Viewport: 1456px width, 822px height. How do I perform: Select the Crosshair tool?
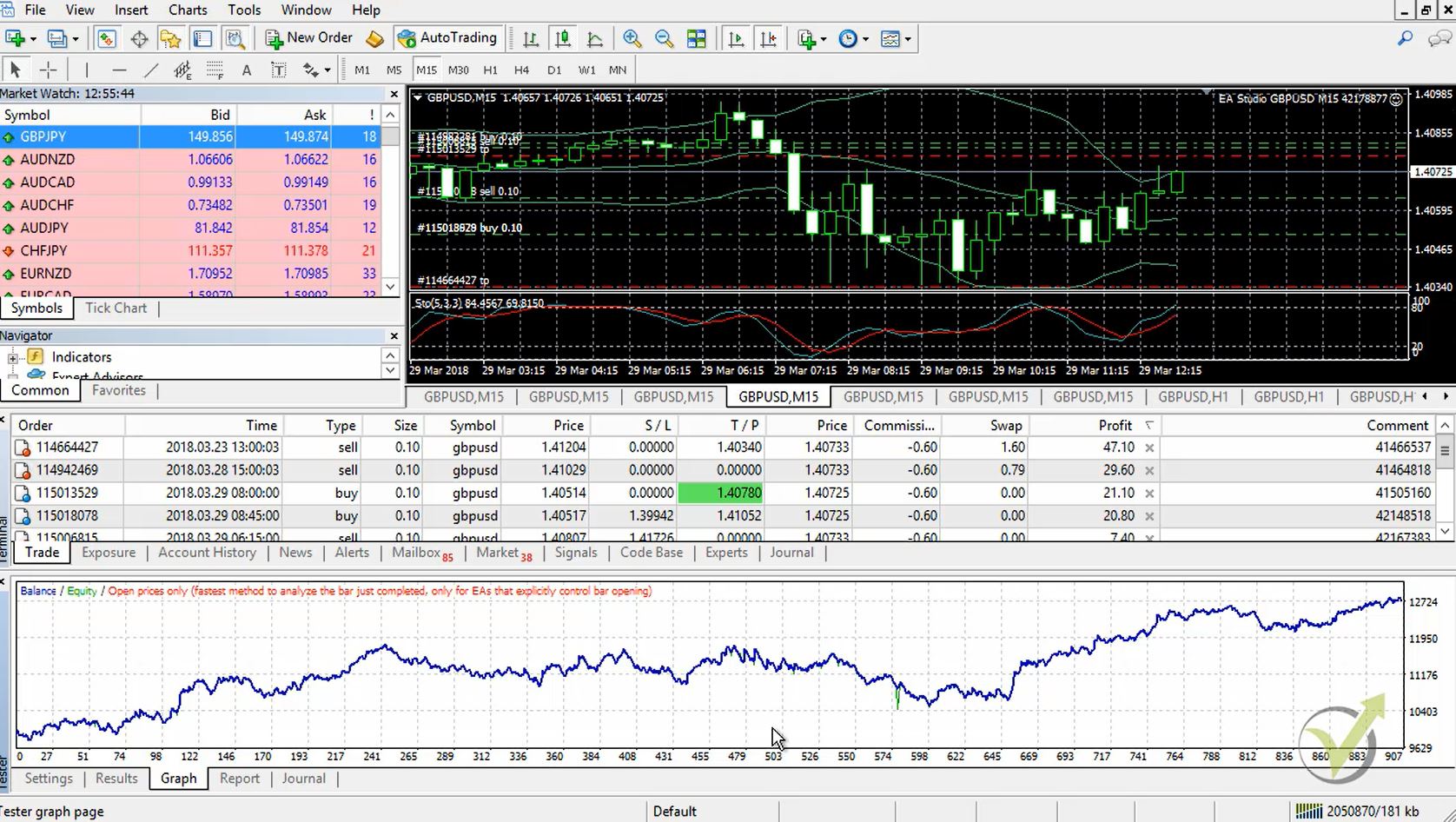[49, 70]
